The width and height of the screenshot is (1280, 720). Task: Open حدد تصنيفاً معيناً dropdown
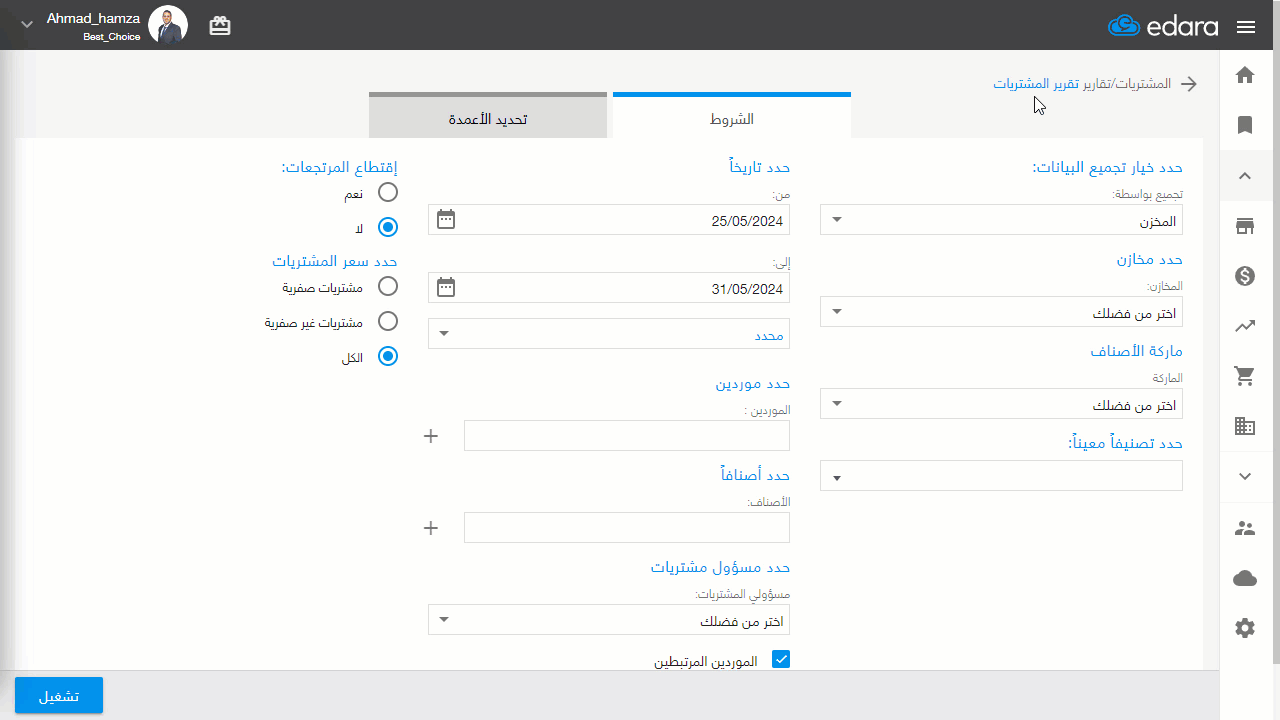1001,476
